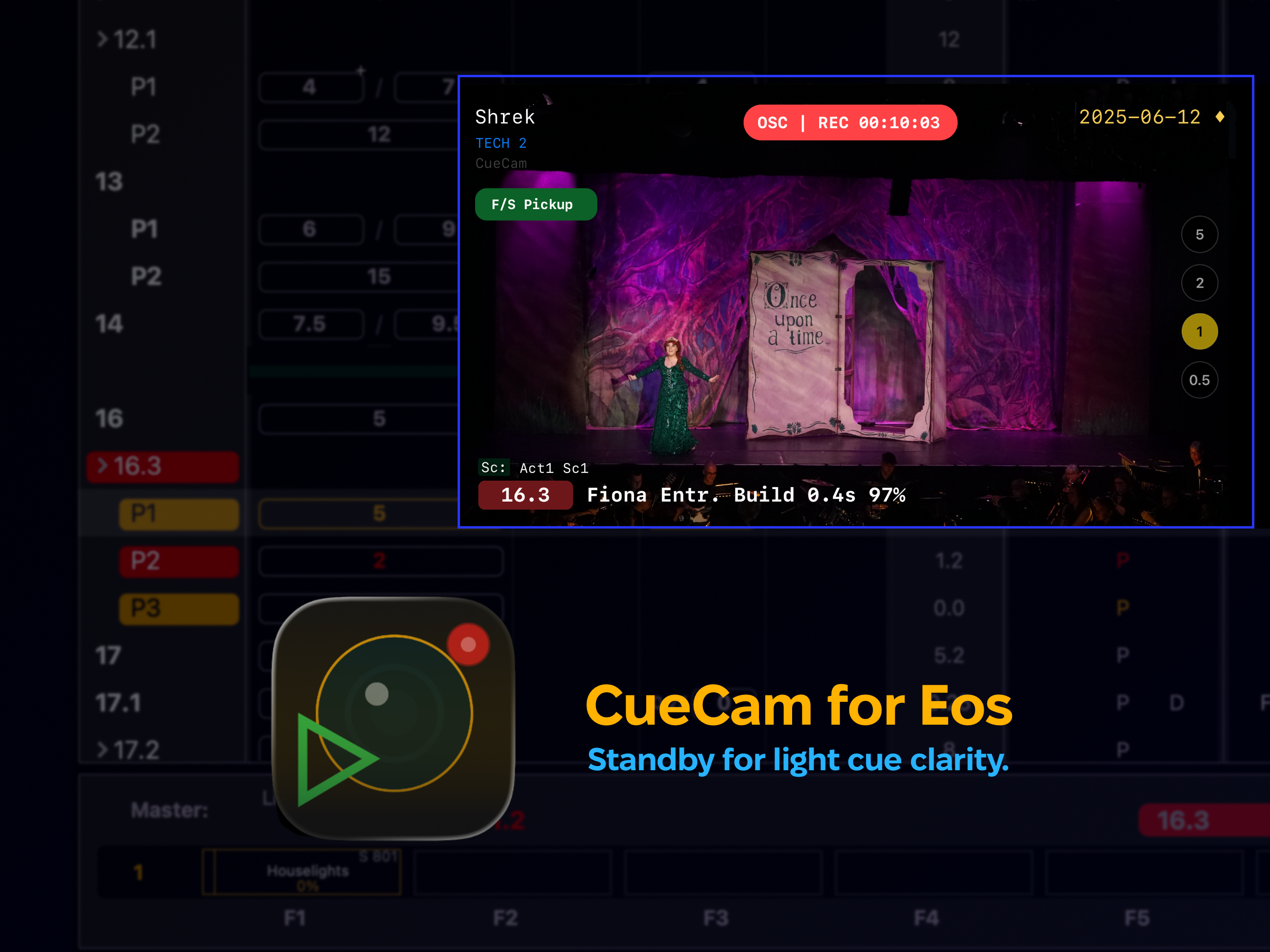
Task: Select the F3 fader page label
Action: click(715, 918)
